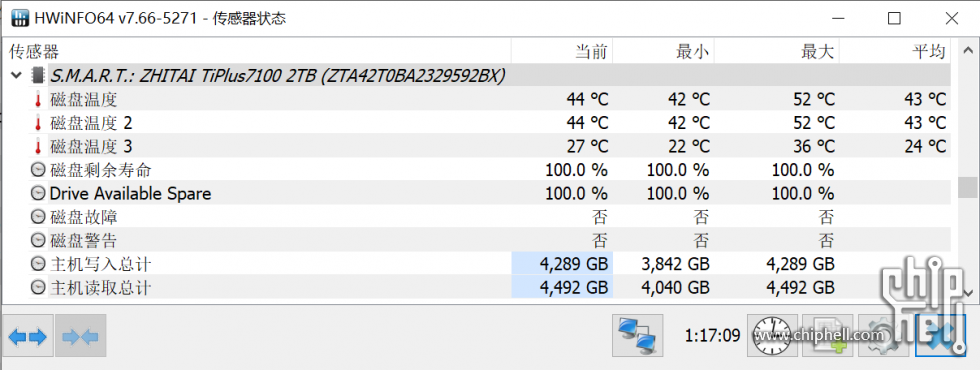Open the network remote monitoring computers icon
Viewport: 980px width, 370px height.
coord(638,336)
